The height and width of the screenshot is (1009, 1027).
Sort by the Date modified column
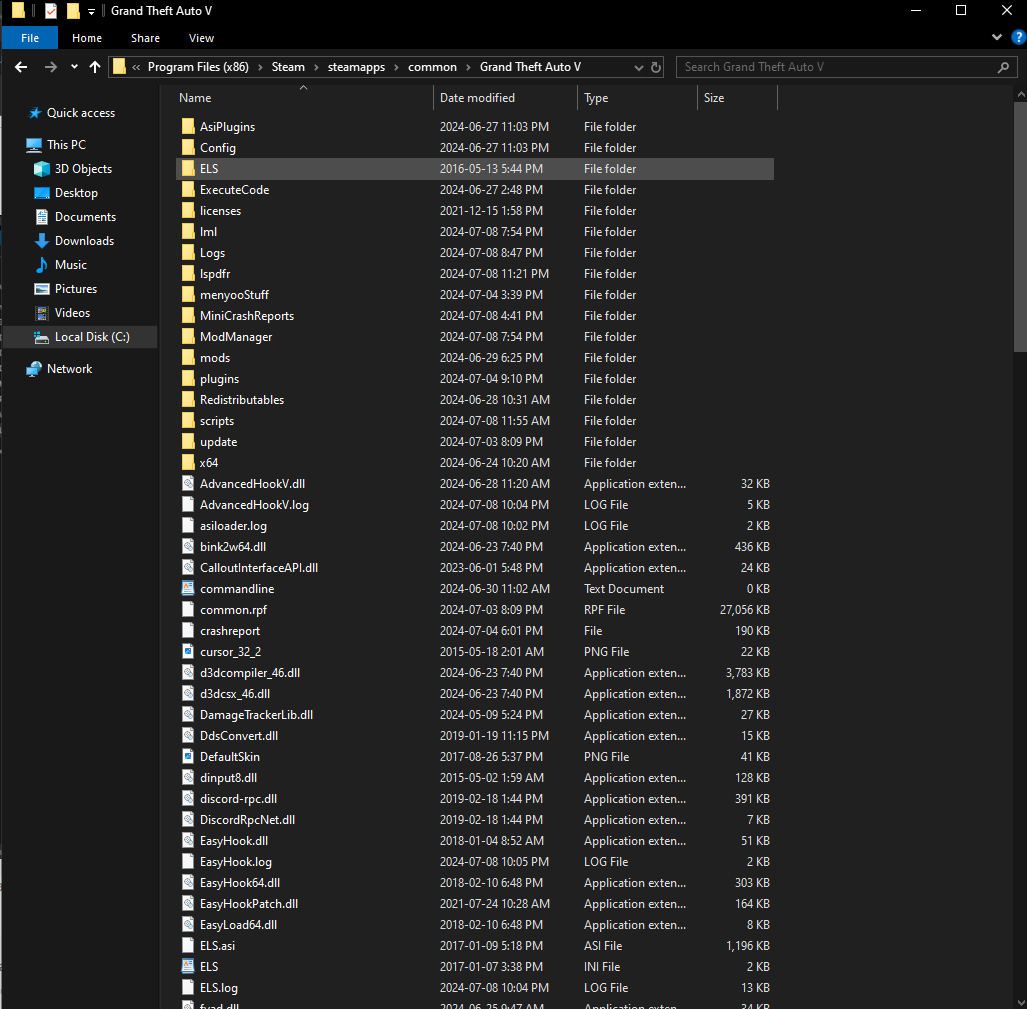pos(478,98)
